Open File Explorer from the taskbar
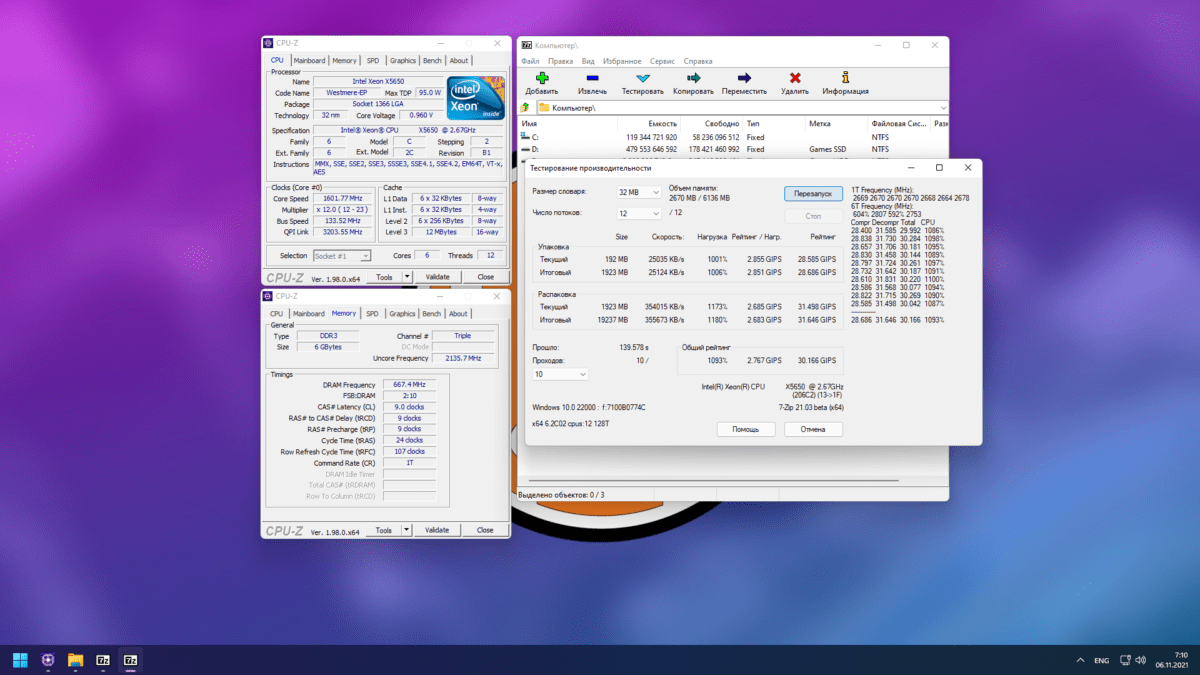 point(75,660)
